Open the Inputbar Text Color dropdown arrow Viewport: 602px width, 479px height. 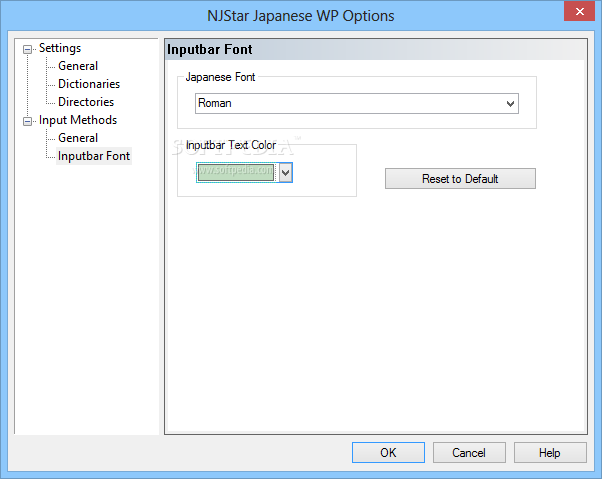point(285,172)
